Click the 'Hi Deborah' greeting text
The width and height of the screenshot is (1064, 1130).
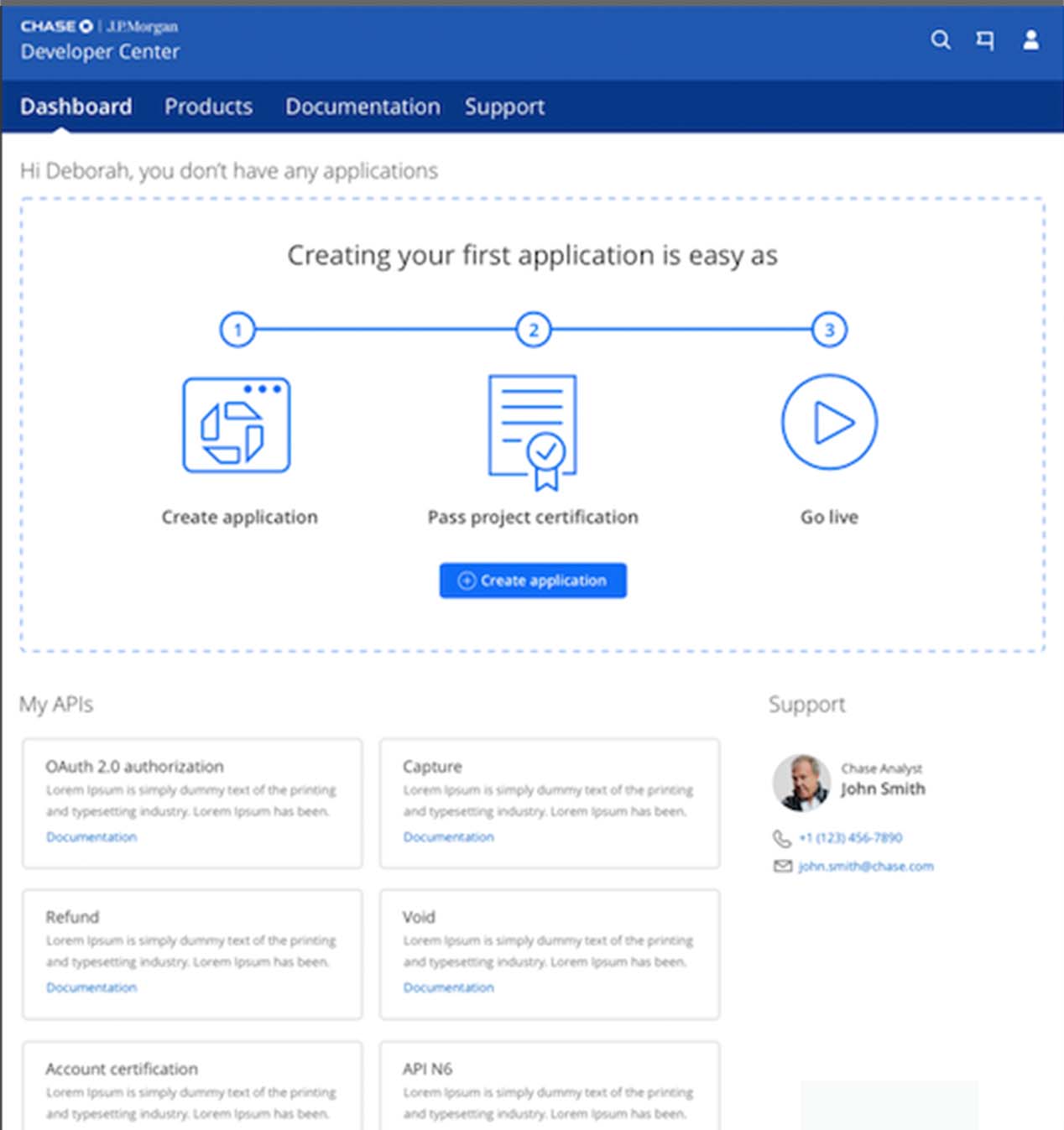point(228,170)
